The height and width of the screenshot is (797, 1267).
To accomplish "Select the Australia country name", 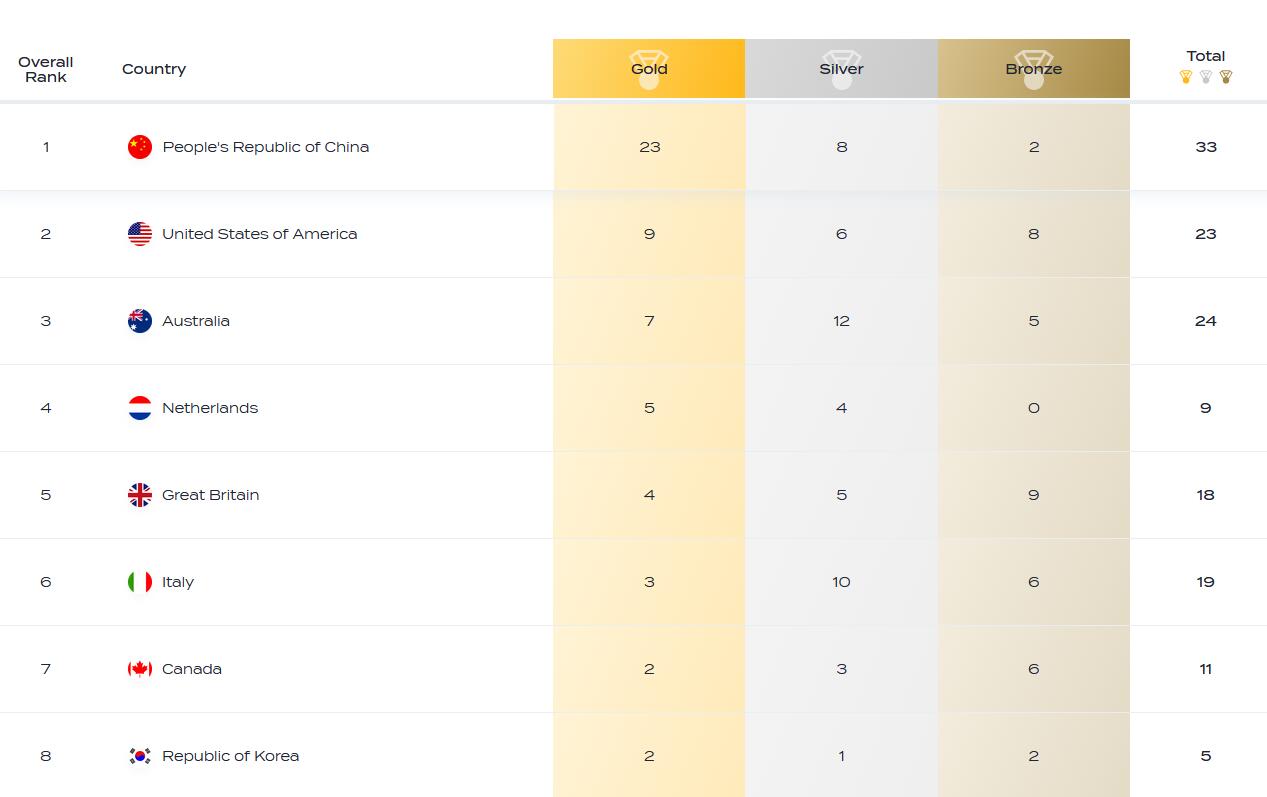I will [196, 321].
